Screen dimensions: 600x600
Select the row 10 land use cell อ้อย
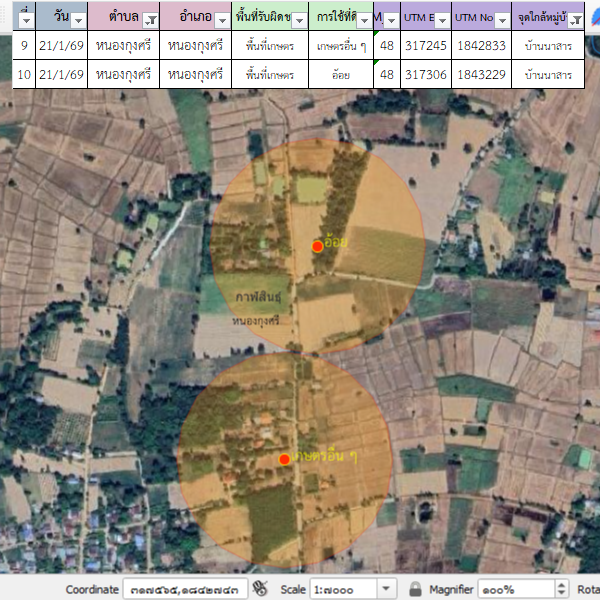337,74
